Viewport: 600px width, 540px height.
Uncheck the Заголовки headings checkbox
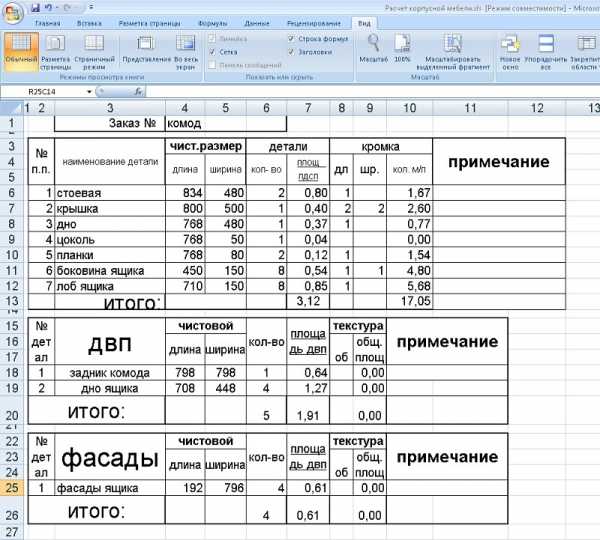pos(292,51)
